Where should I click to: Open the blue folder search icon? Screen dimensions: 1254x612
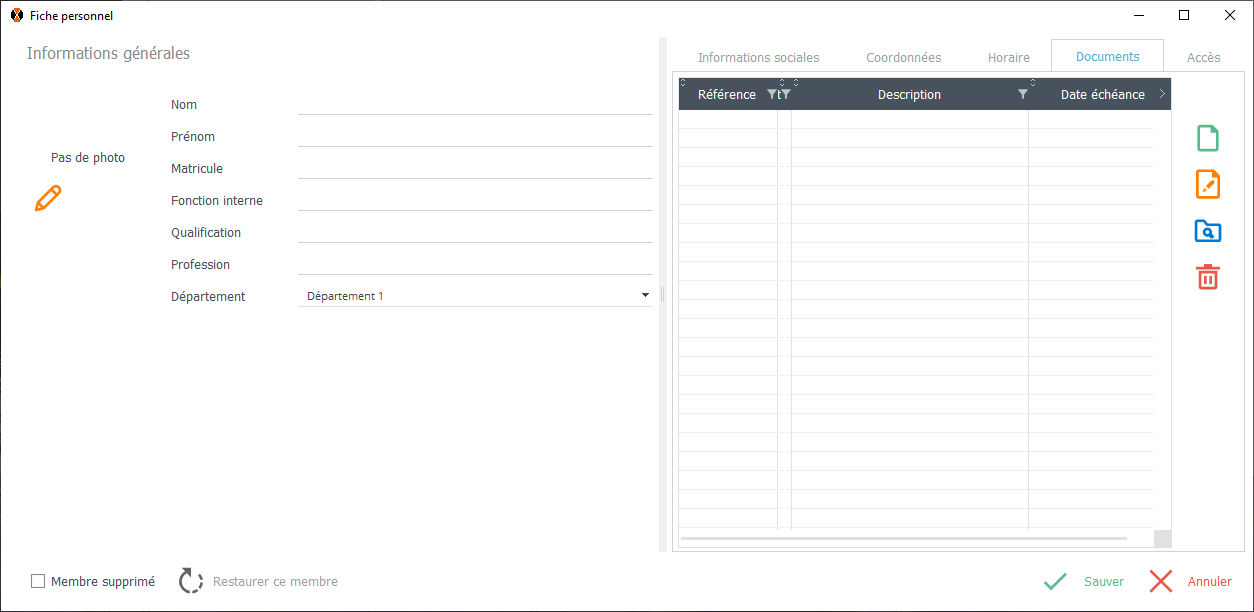point(1208,231)
